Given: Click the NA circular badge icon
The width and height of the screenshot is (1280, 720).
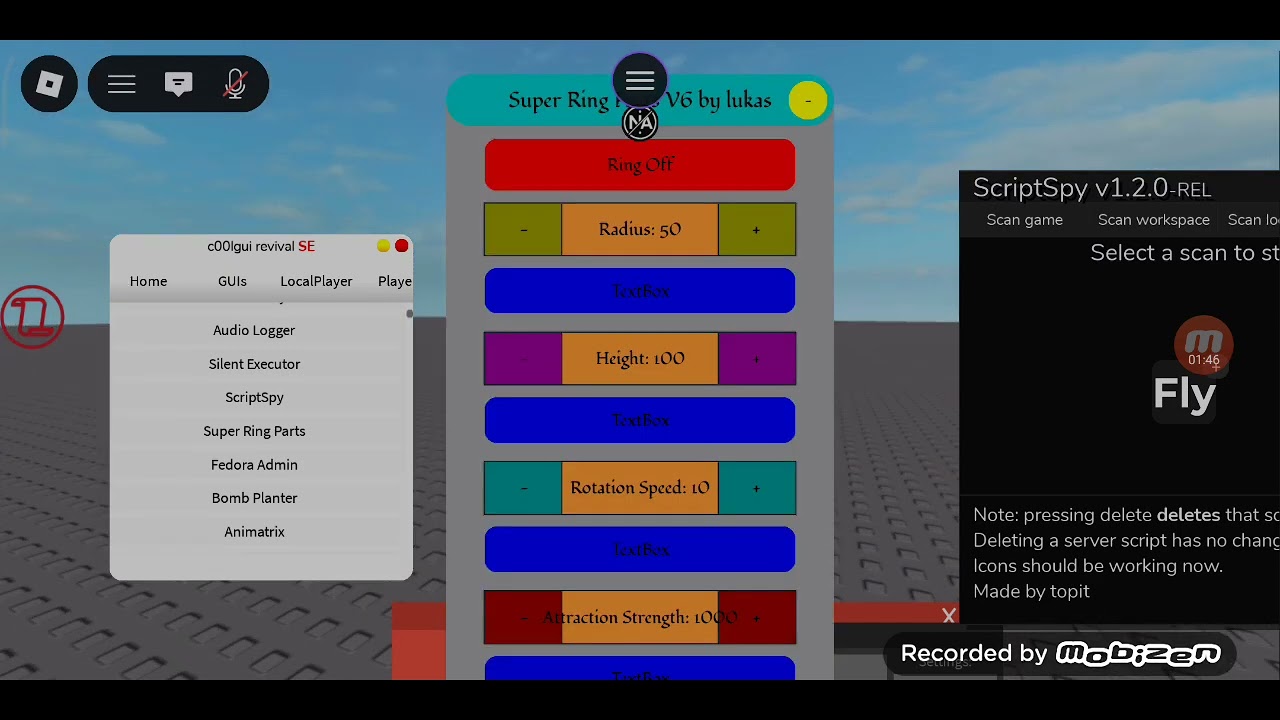Looking at the screenshot, I should pos(640,124).
